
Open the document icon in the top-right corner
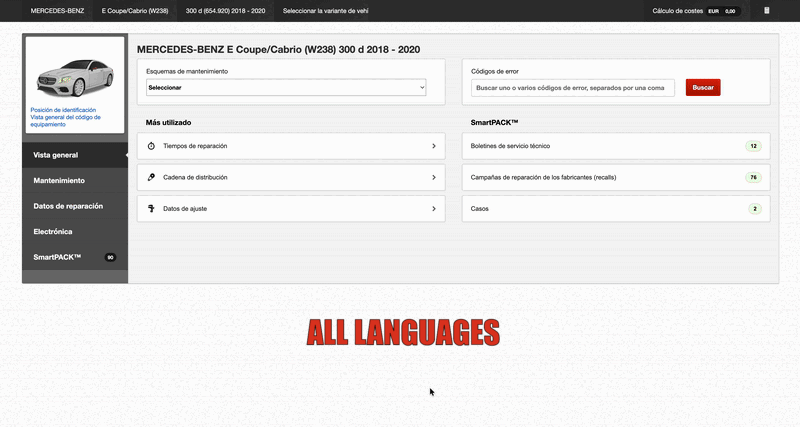tap(767, 11)
